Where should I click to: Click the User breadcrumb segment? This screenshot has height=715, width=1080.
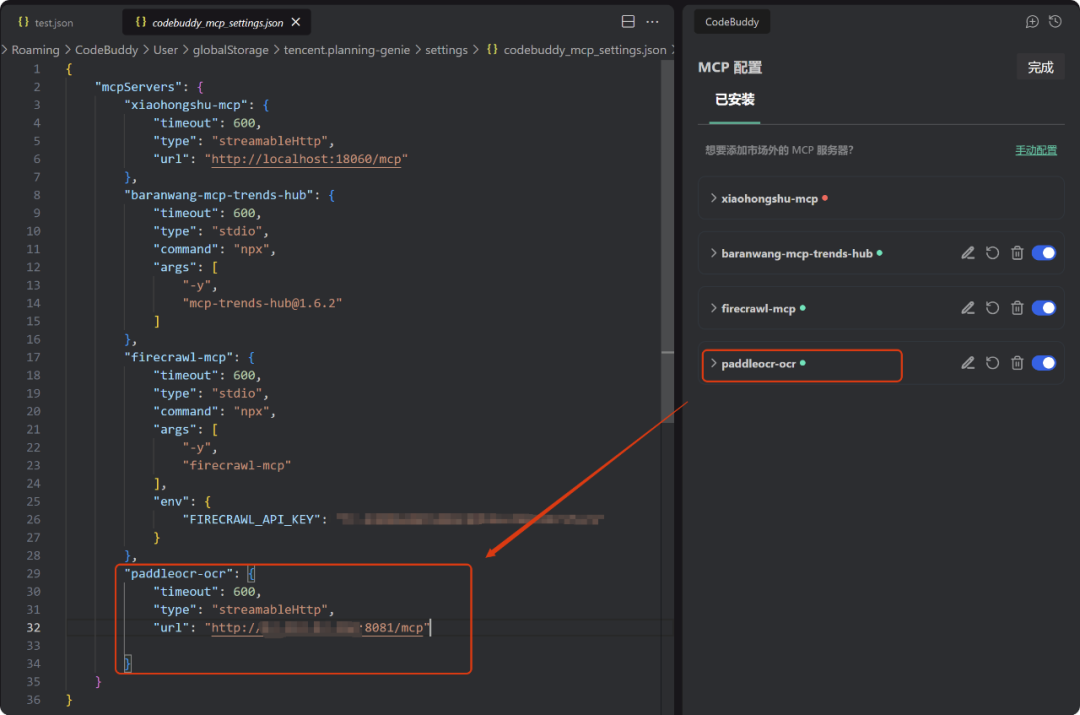pyautogui.click(x=165, y=50)
